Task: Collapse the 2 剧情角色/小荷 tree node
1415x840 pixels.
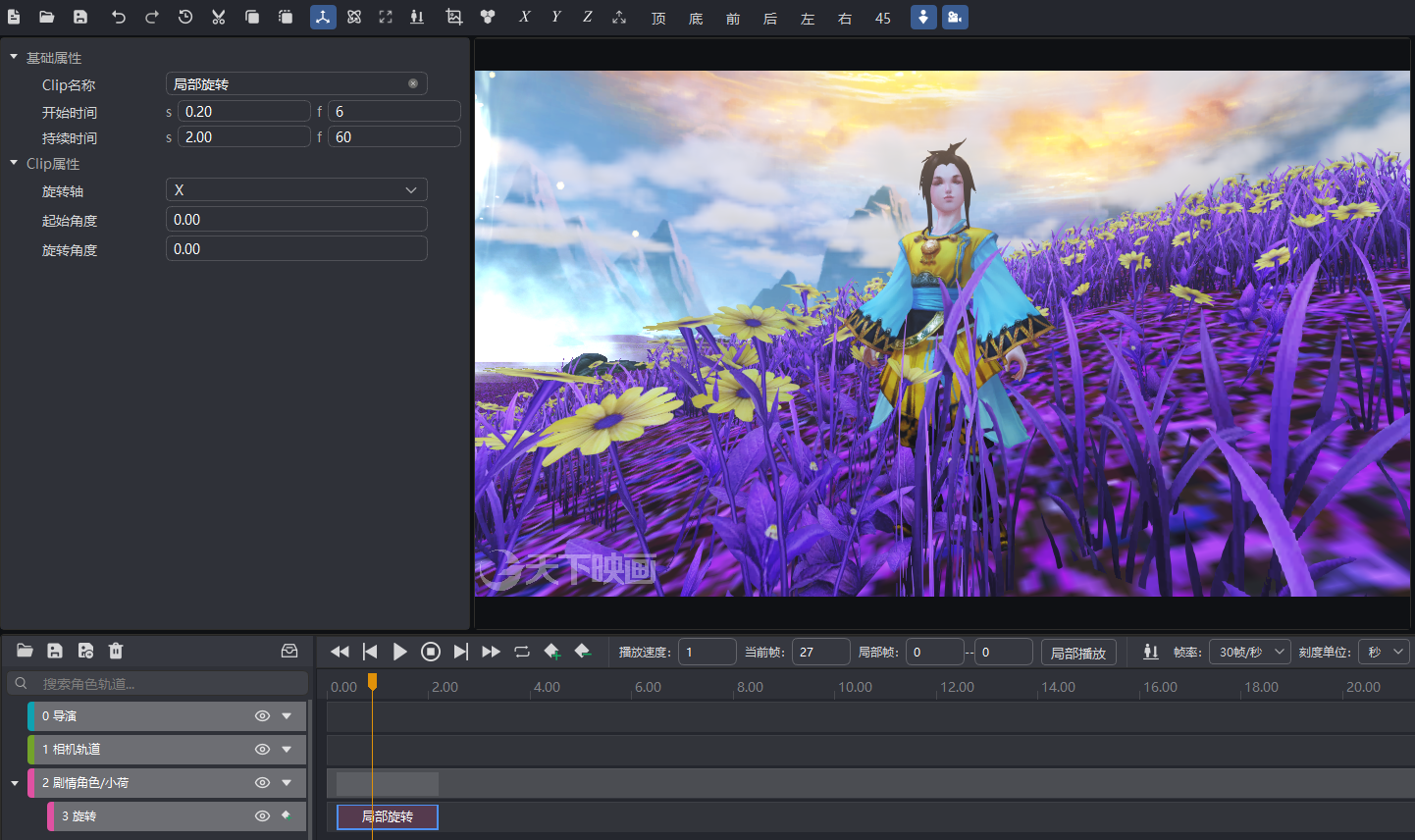Action: tap(15, 783)
